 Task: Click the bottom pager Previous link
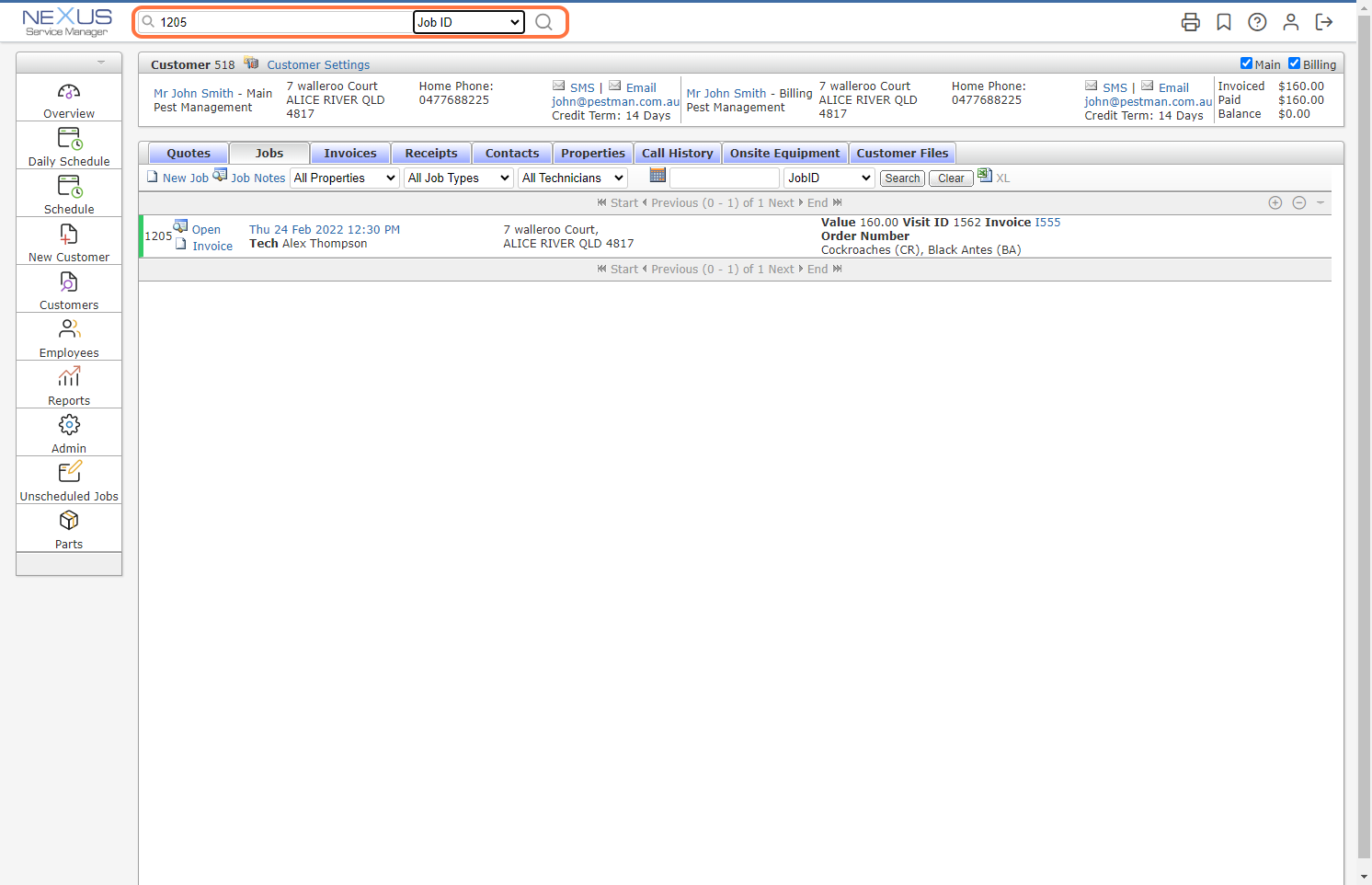click(x=675, y=270)
